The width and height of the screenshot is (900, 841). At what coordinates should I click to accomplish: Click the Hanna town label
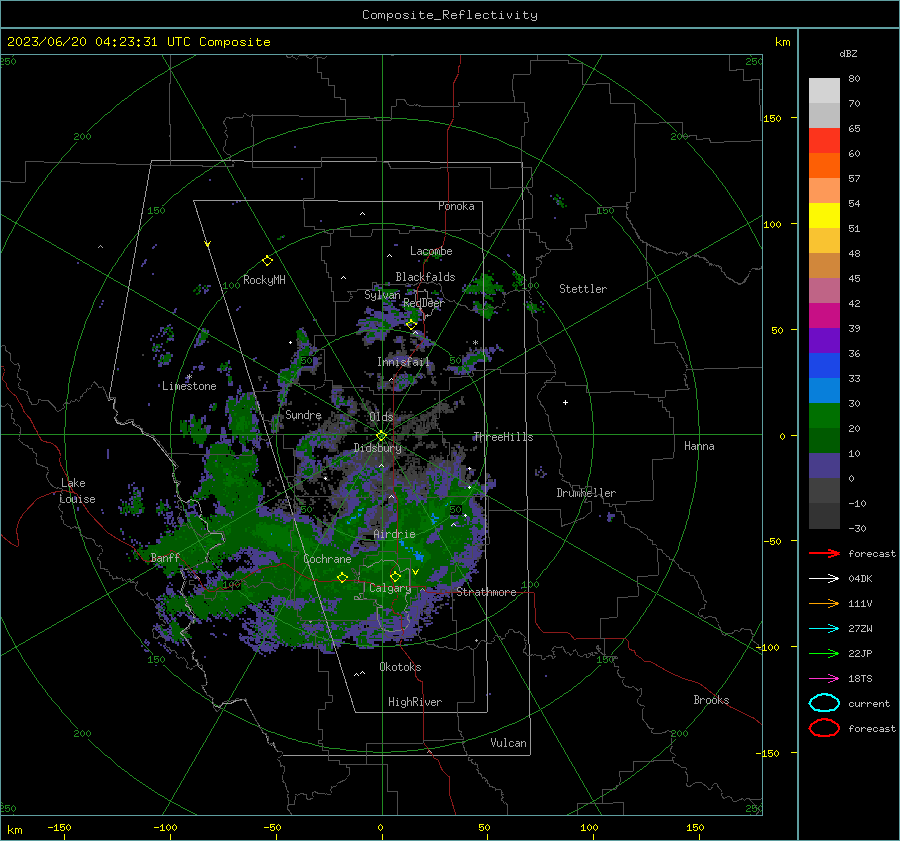[x=699, y=446]
